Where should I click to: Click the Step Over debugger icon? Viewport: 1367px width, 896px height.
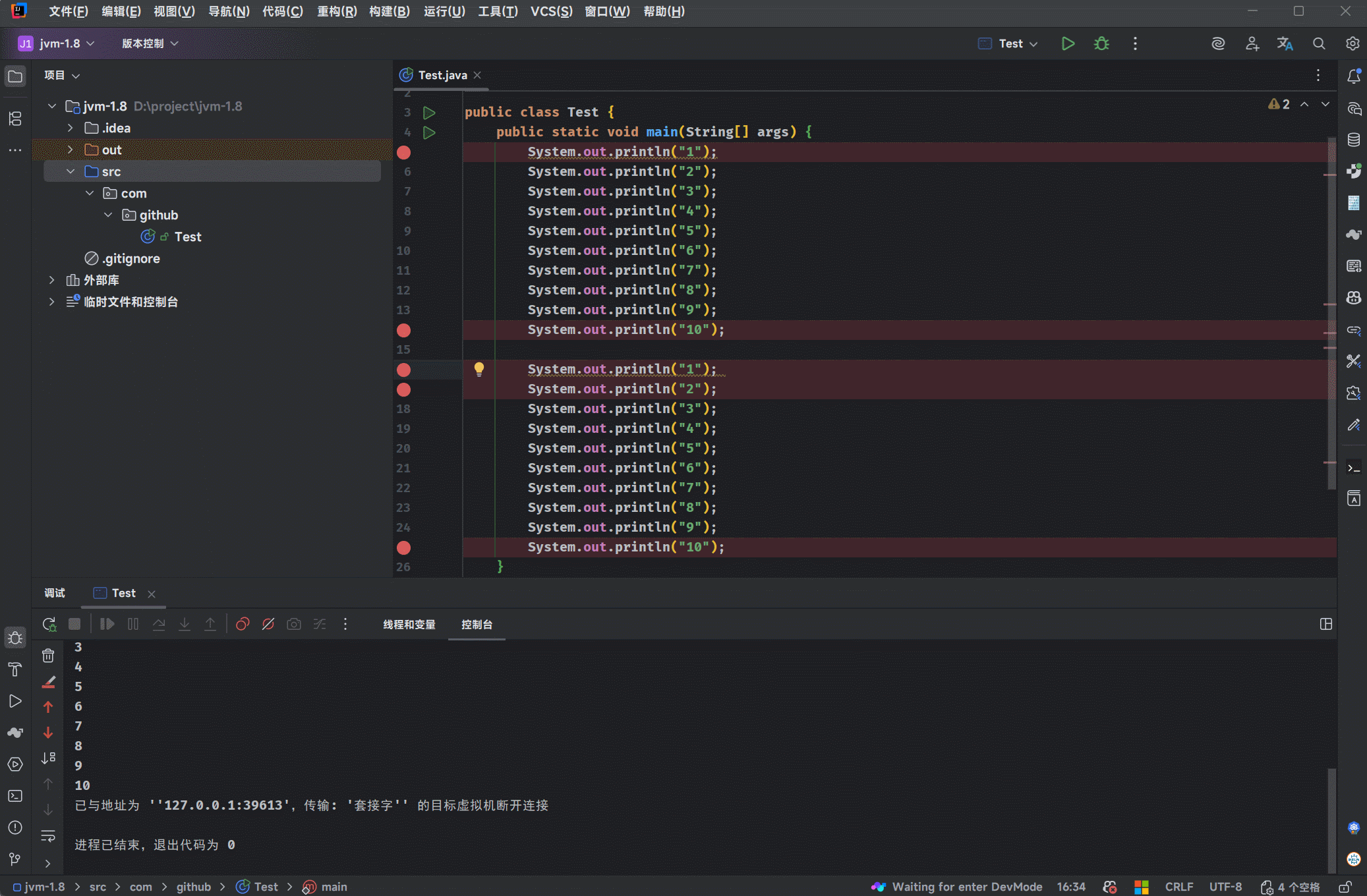[159, 624]
